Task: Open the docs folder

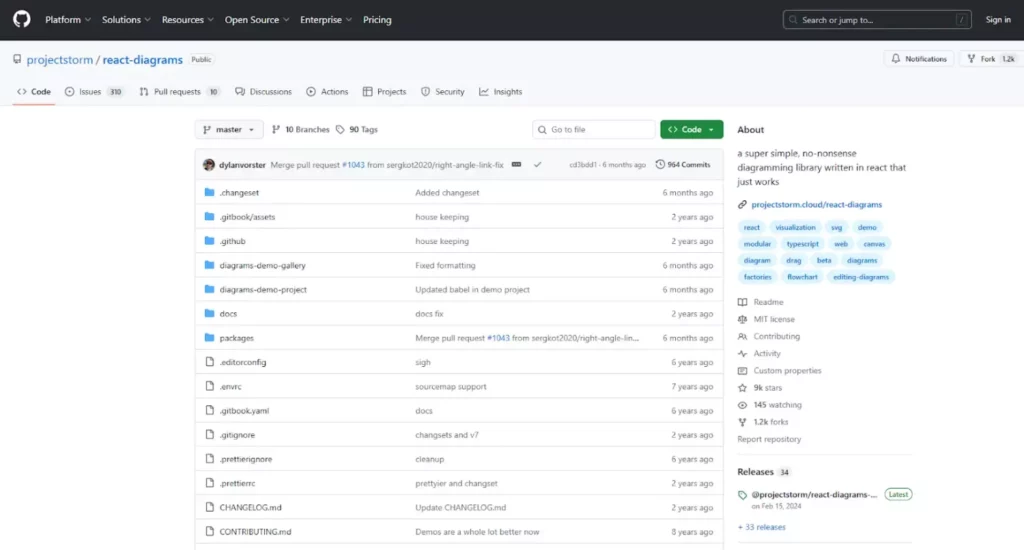Action: click(228, 314)
